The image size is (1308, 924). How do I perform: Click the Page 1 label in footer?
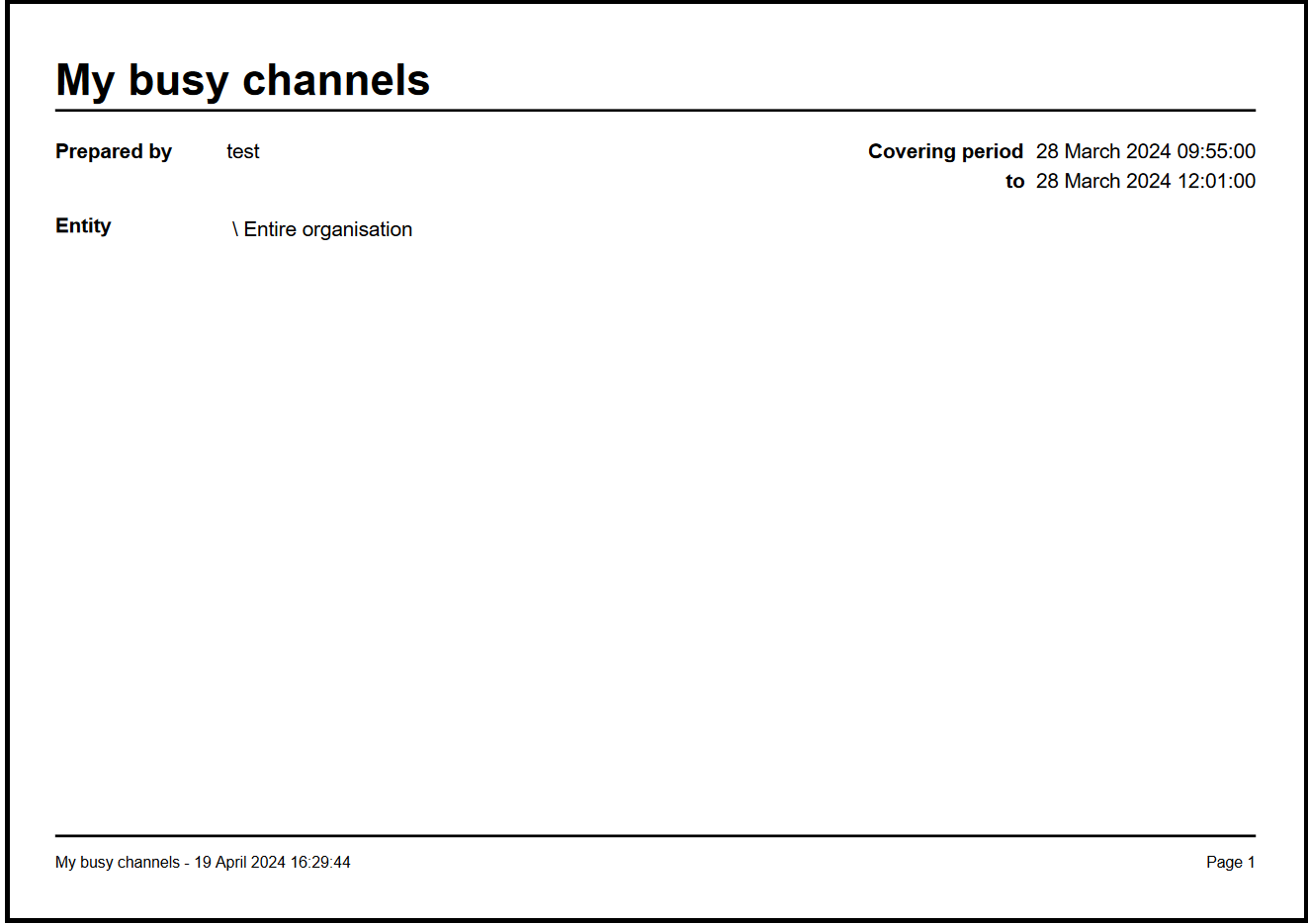(1229, 862)
